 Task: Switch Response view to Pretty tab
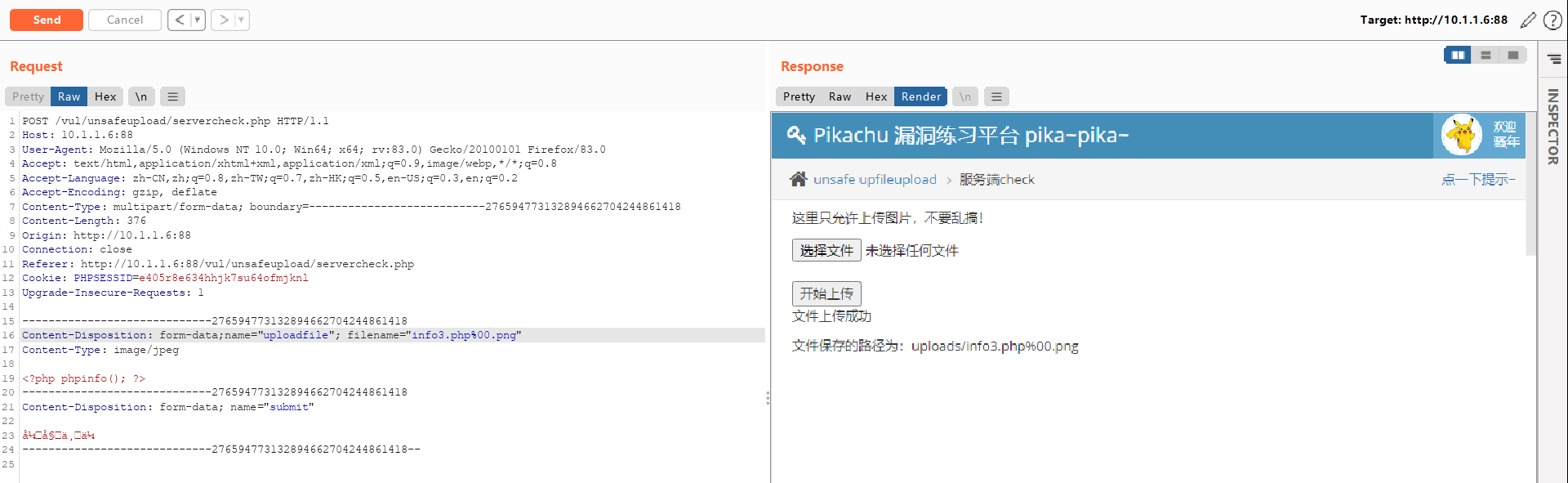tap(799, 96)
